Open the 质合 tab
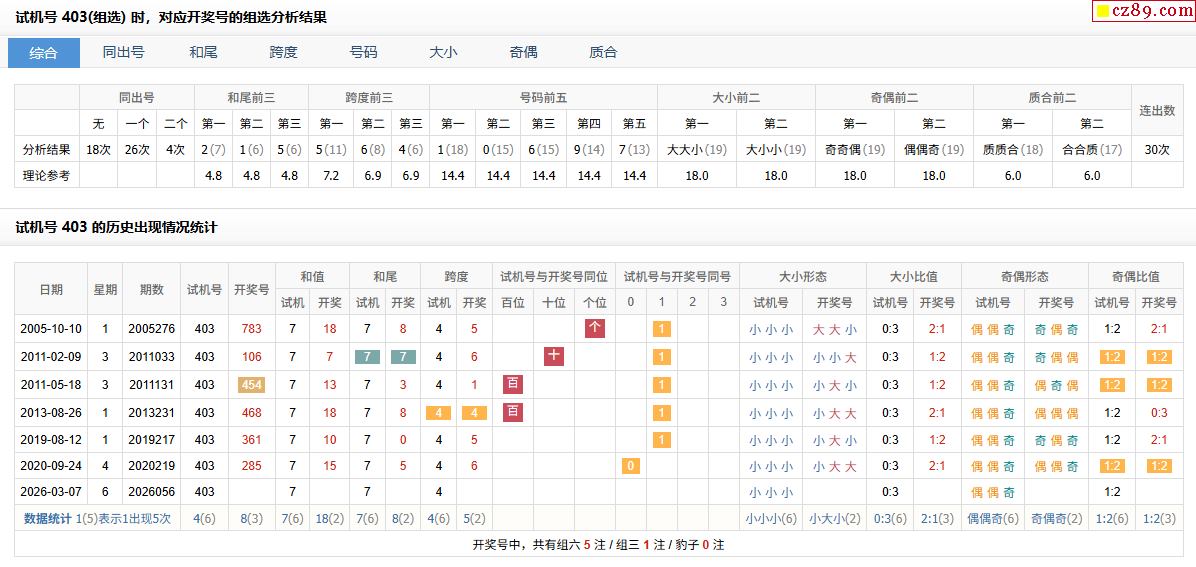1196x567 pixels. 604,53
